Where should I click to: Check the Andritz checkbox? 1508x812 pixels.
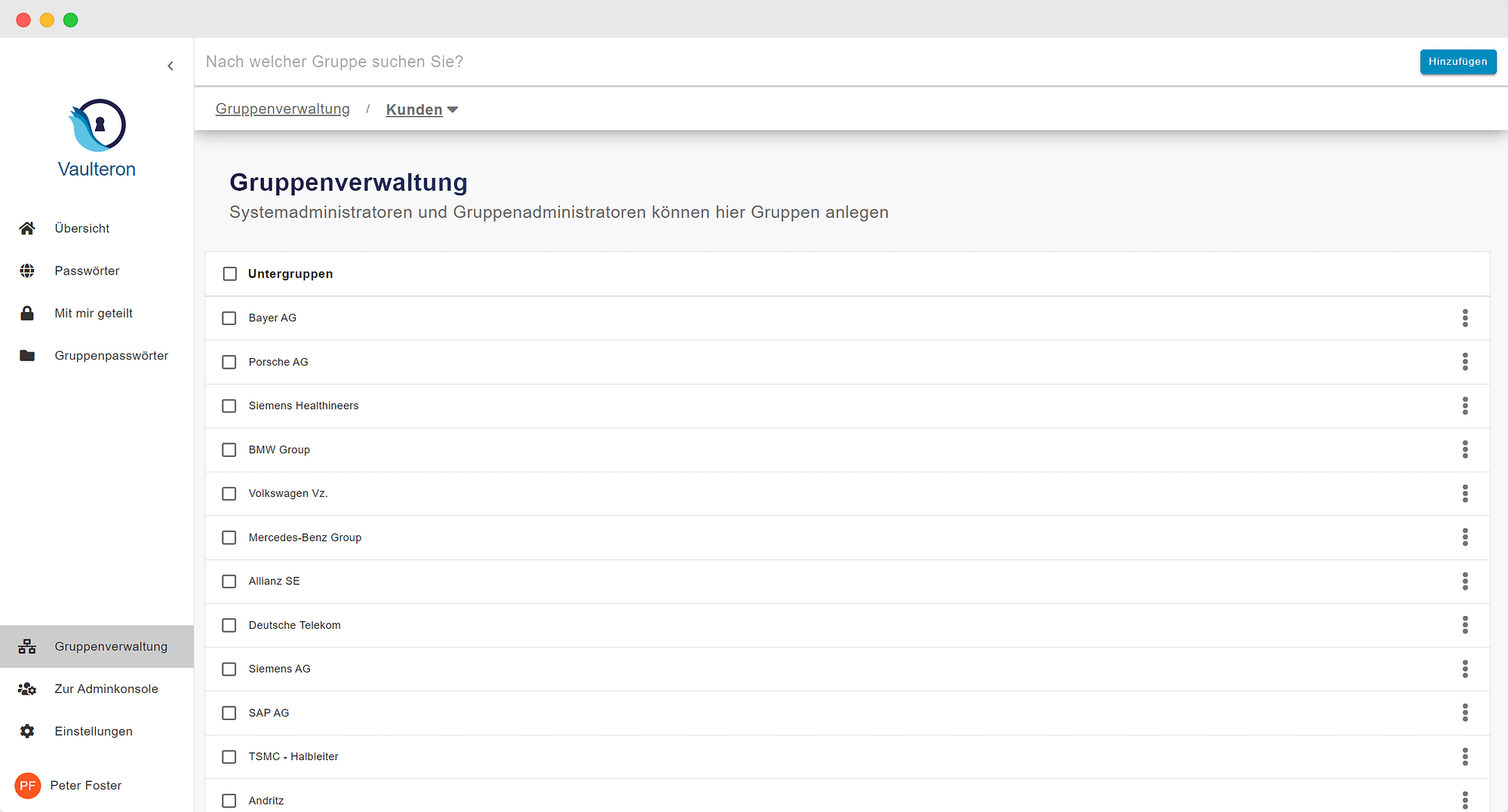click(229, 801)
